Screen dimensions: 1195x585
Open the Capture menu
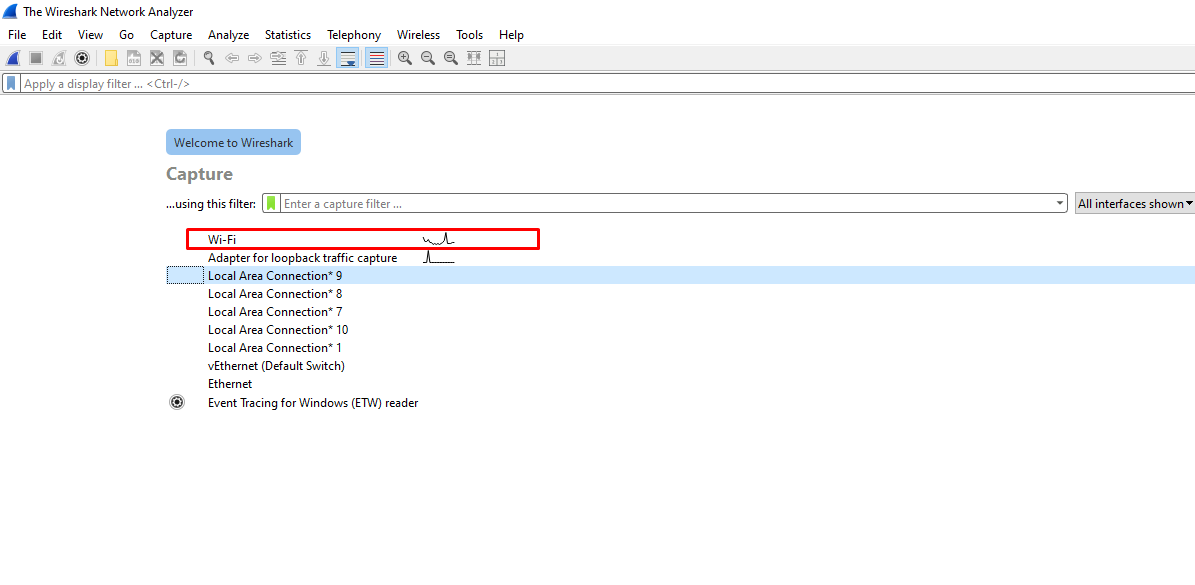[171, 35]
